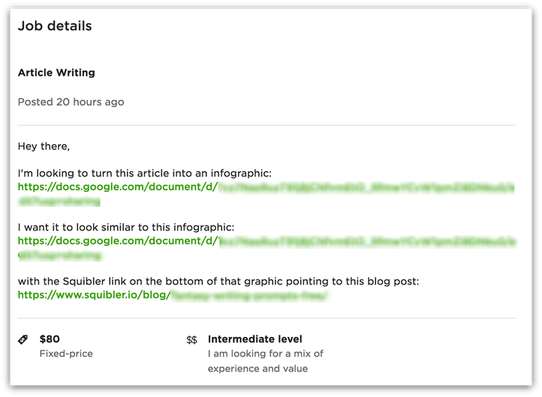
Task: Click the I am looking for a mix text
Action: coord(265,354)
